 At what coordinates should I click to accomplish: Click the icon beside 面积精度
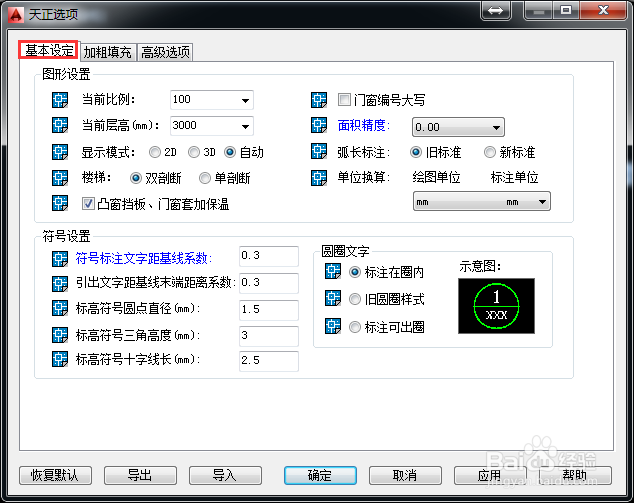coord(319,125)
